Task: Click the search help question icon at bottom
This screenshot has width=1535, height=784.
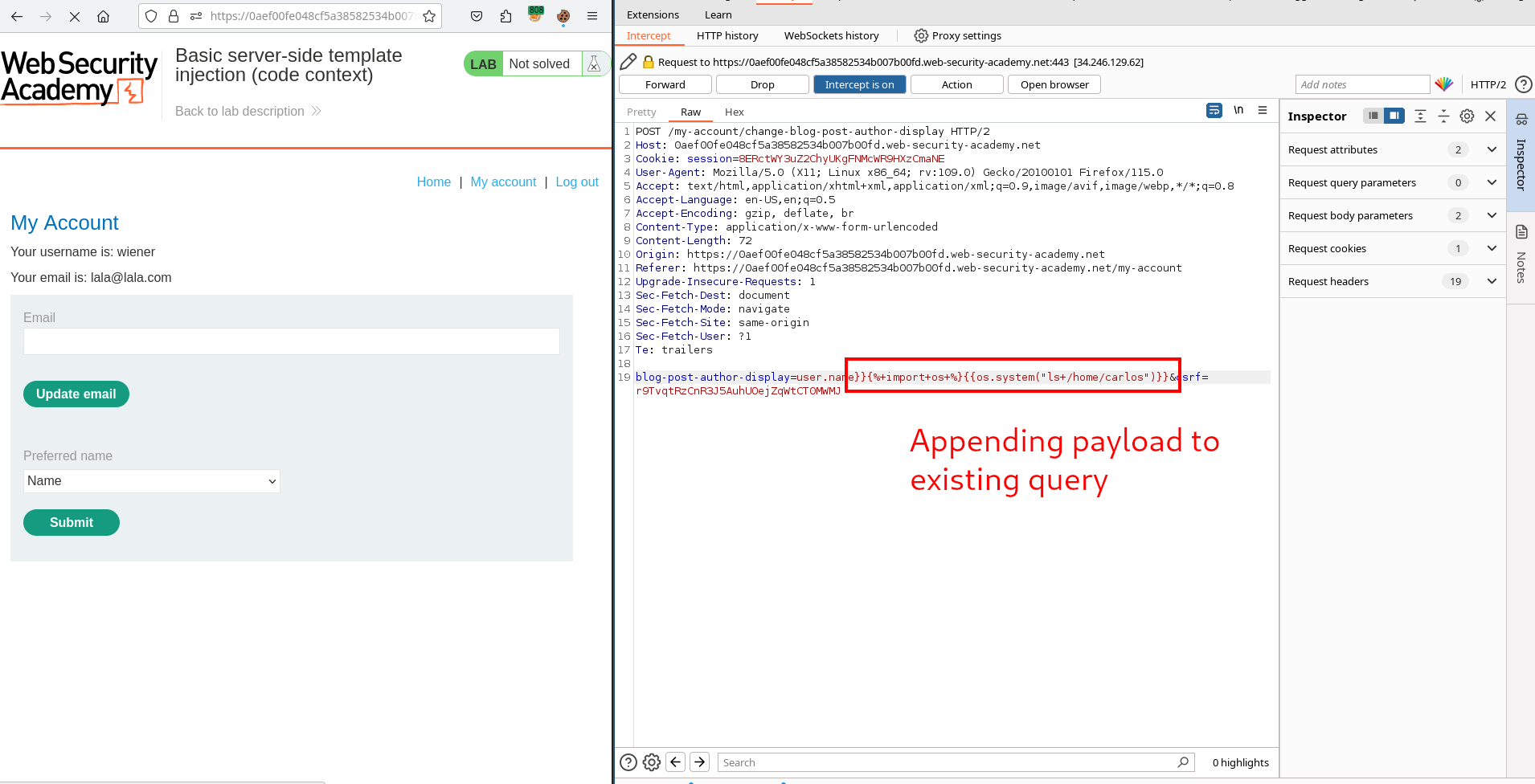Action: point(628,762)
